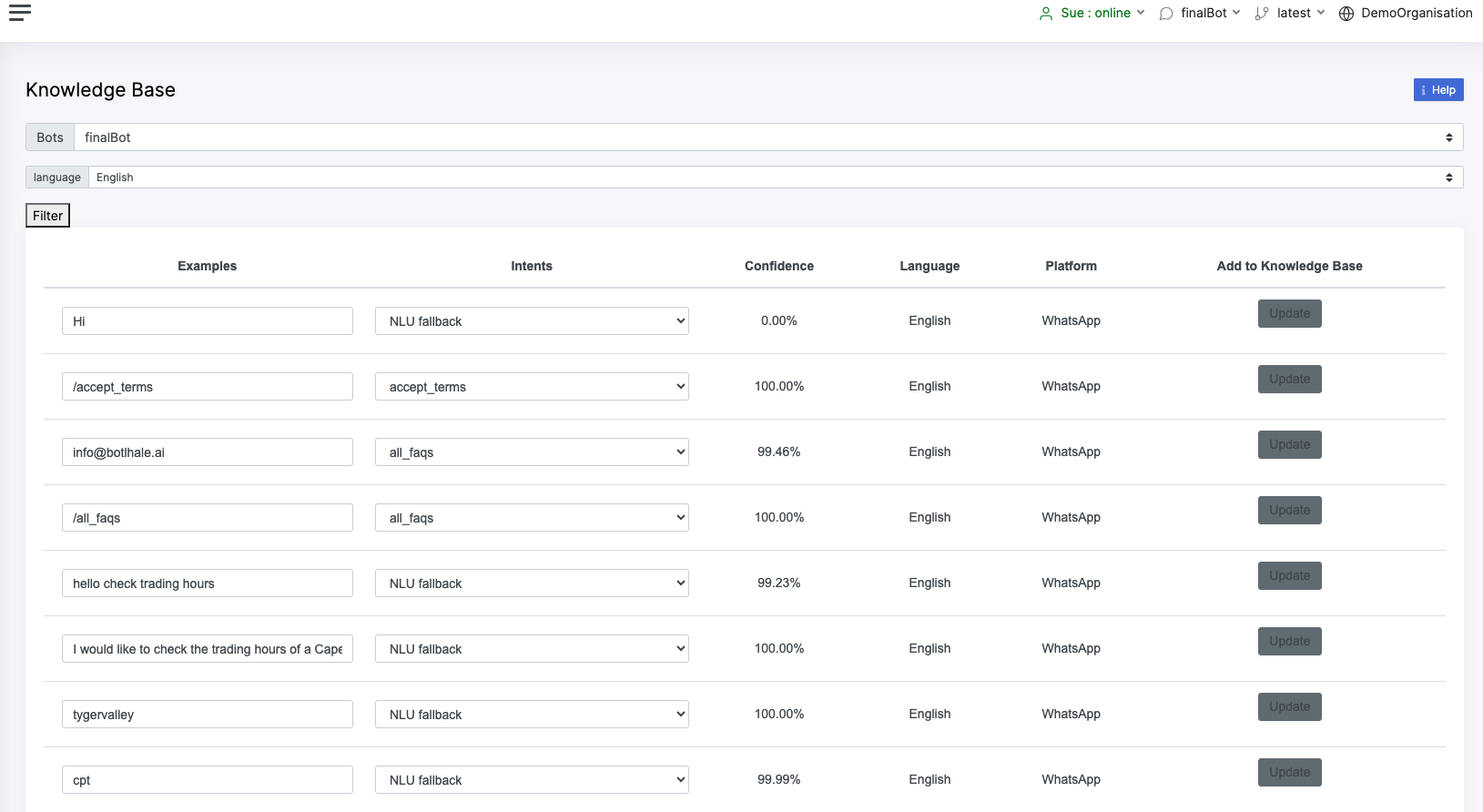This screenshot has height=812, width=1483.
Task: Open intent dropdown for hello check trading hours
Action: coord(532,584)
